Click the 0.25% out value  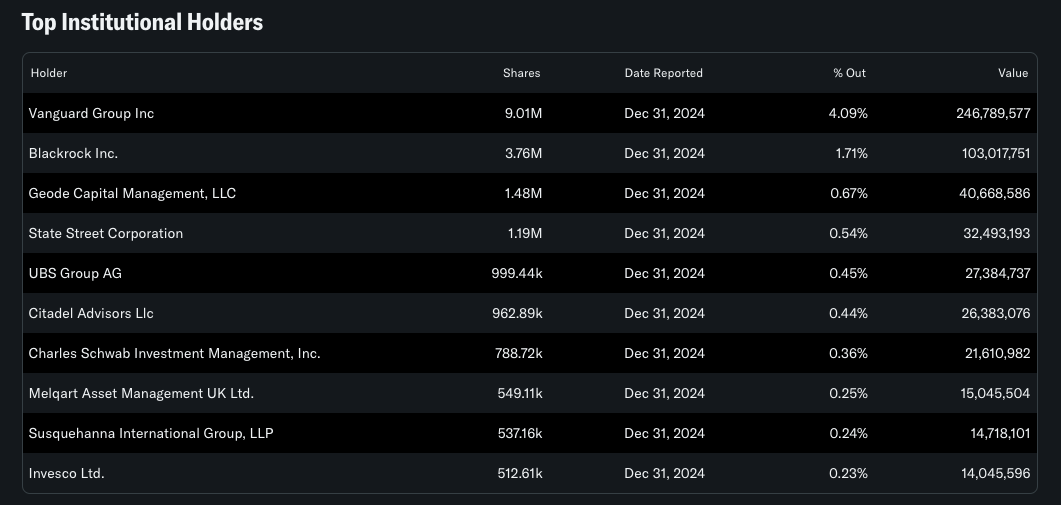tap(849, 393)
